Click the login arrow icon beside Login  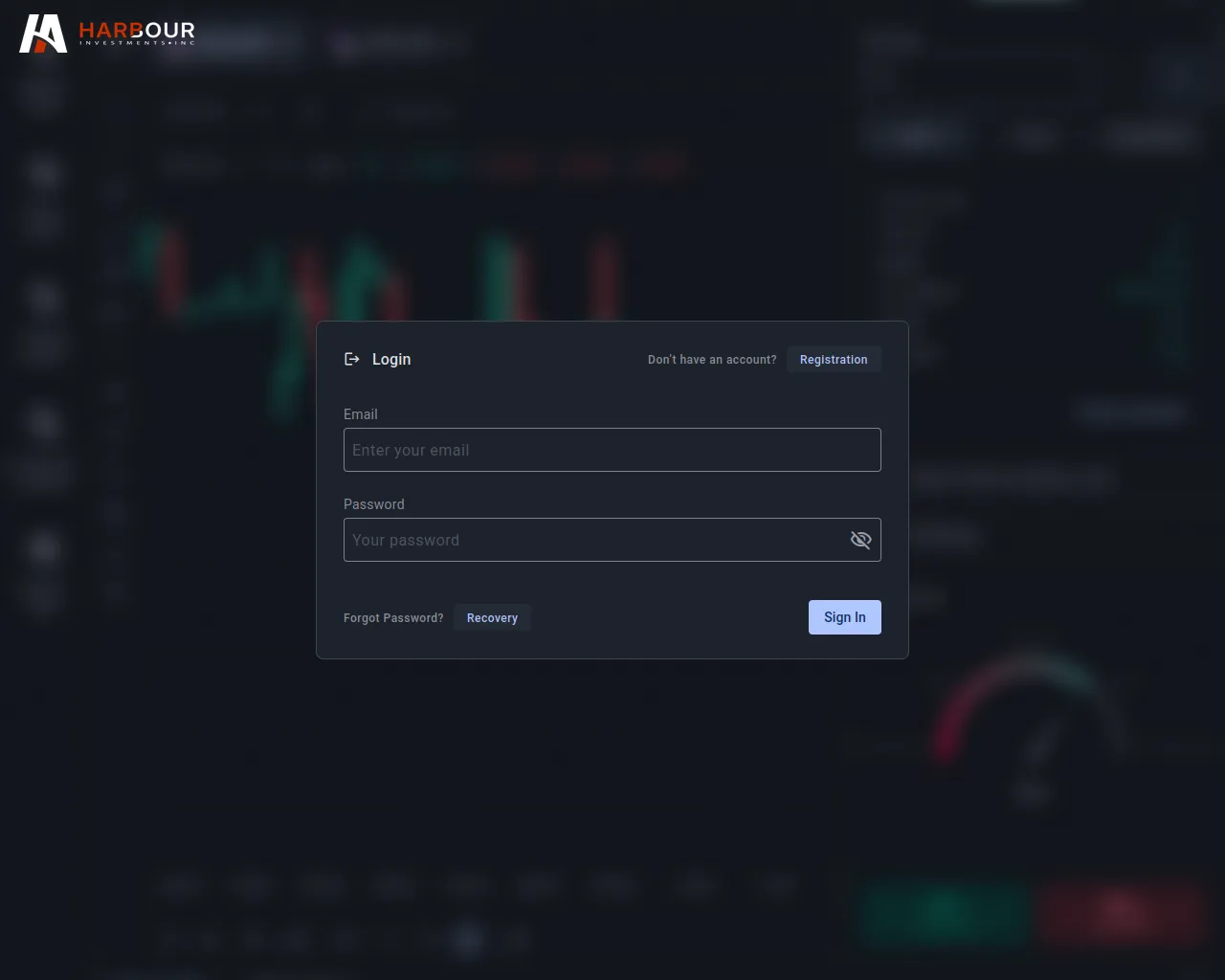(352, 359)
